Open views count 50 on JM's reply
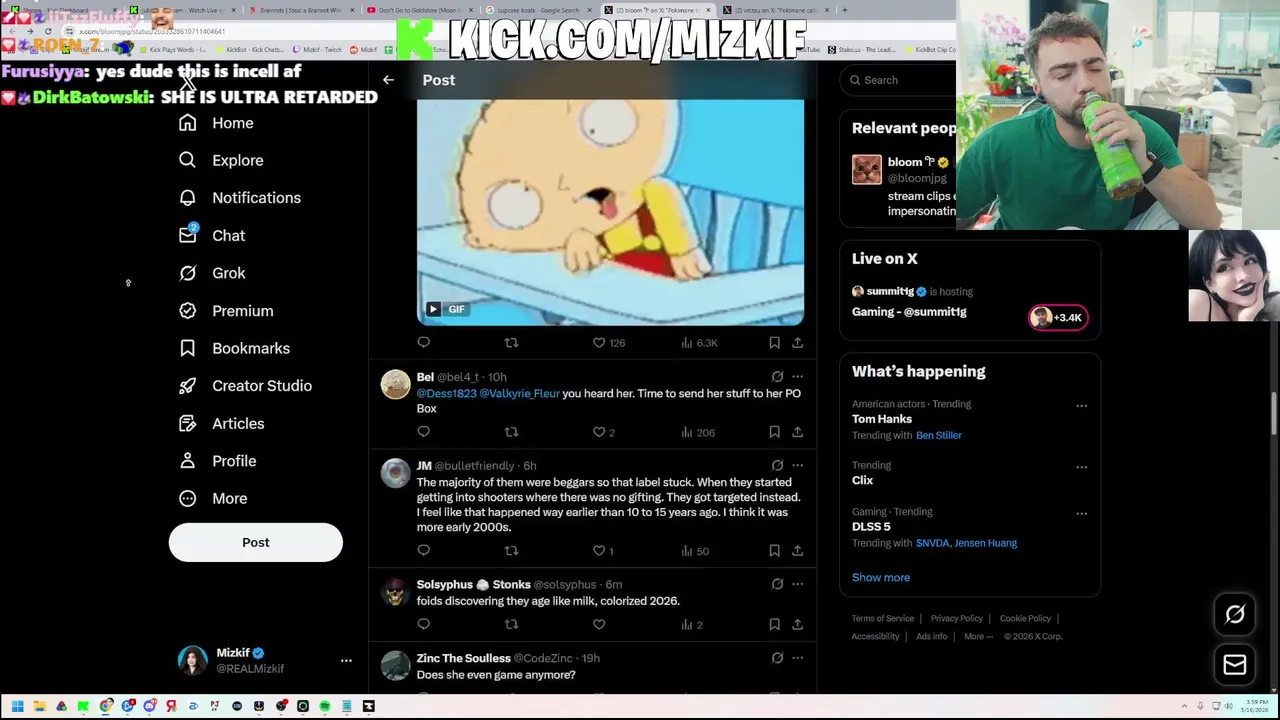 pos(695,550)
